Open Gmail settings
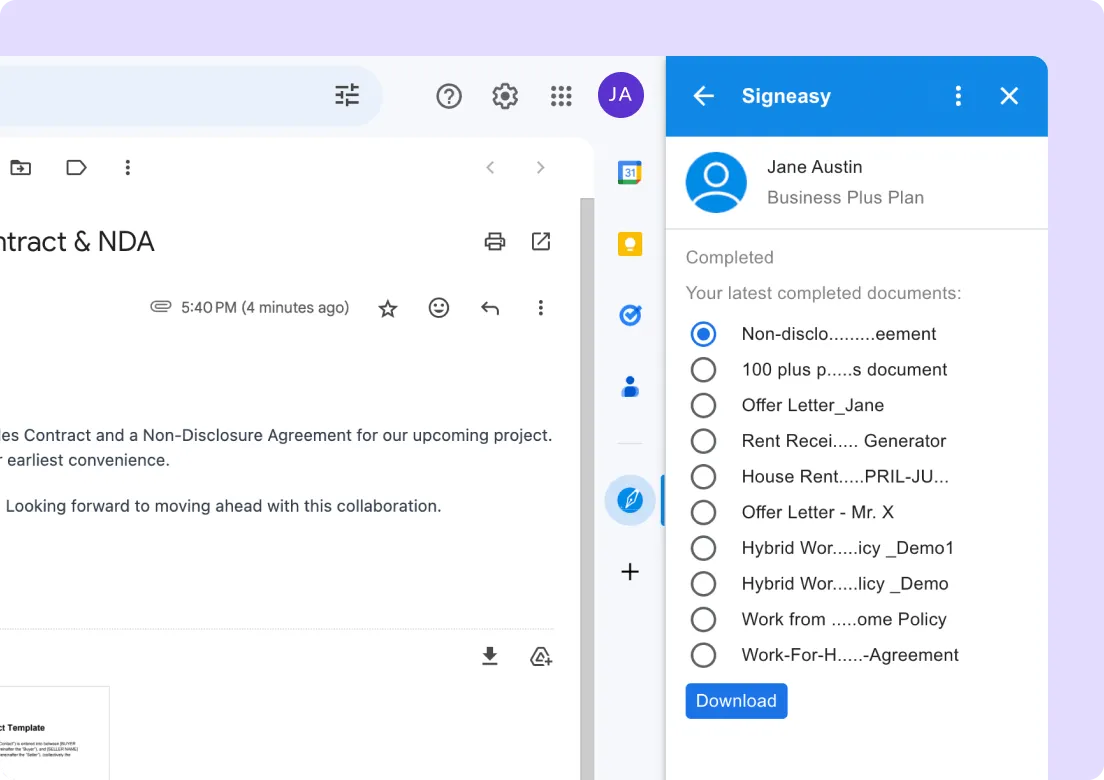Screen dimensions: 1104x780 click(505, 95)
